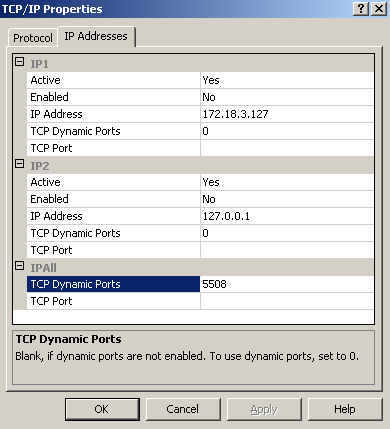Select the empty IPAll TCP Port field
This screenshot has width=390, height=429.
coord(287,301)
